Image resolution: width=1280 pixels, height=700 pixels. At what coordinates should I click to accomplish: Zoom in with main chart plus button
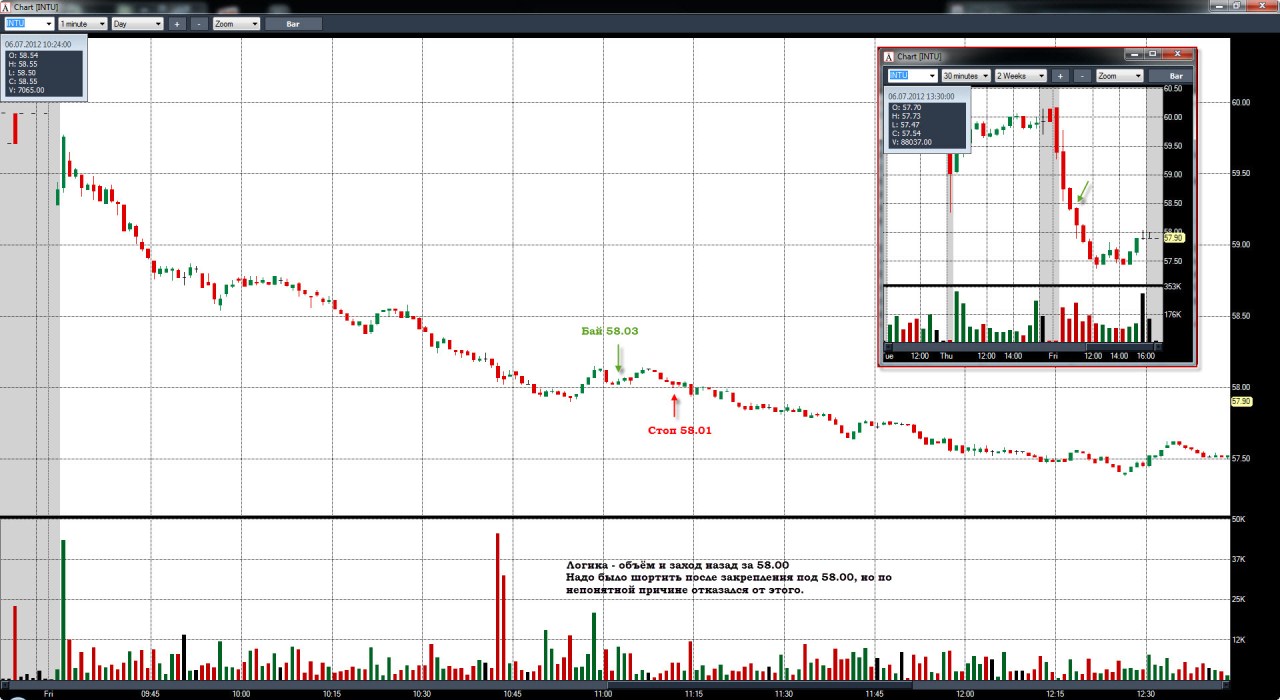(x=176, y=23)
